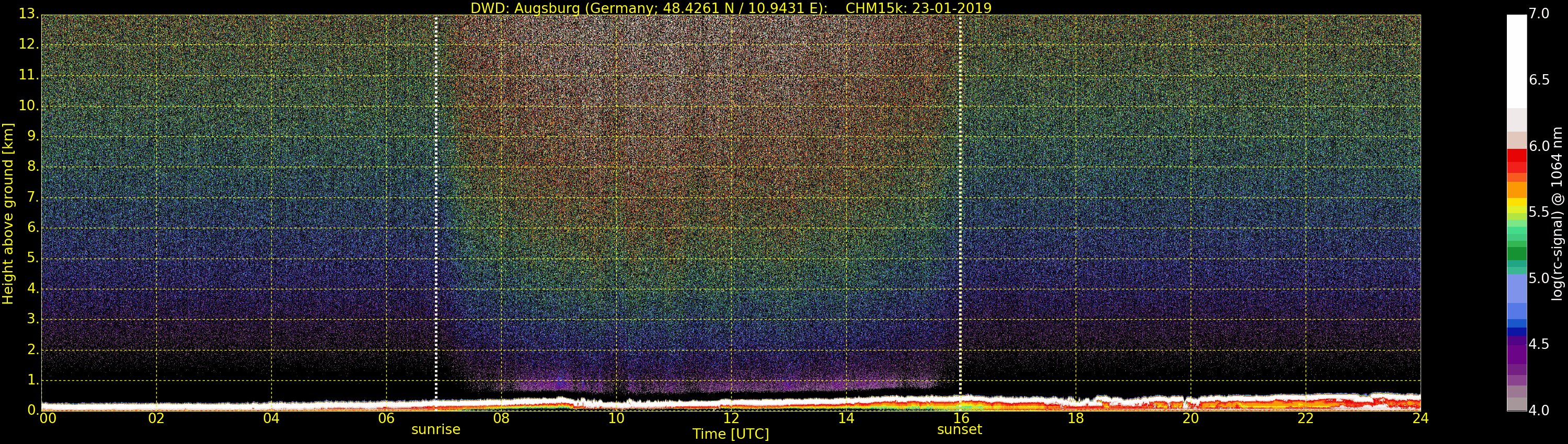
Task: Click the chart title 'DWD: Augsburg' text
Action: [x=525, y=8]
